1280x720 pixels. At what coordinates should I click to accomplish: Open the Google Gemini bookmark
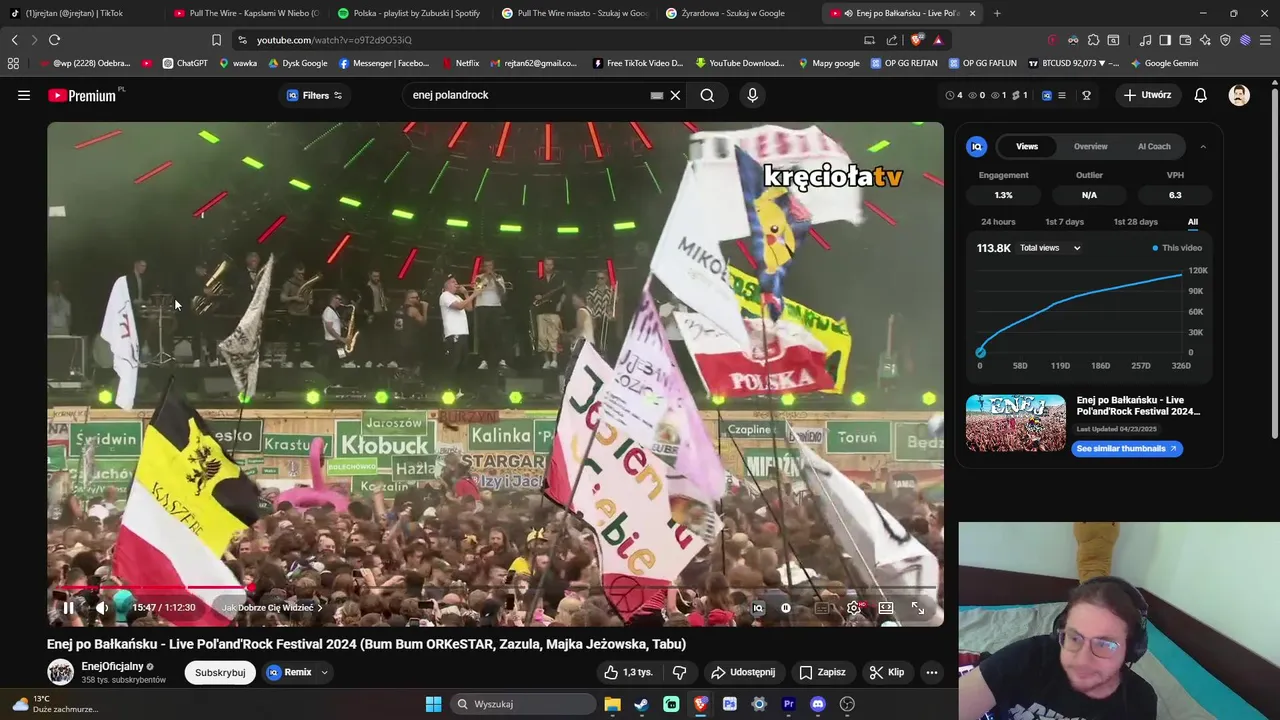point(1164,63)
